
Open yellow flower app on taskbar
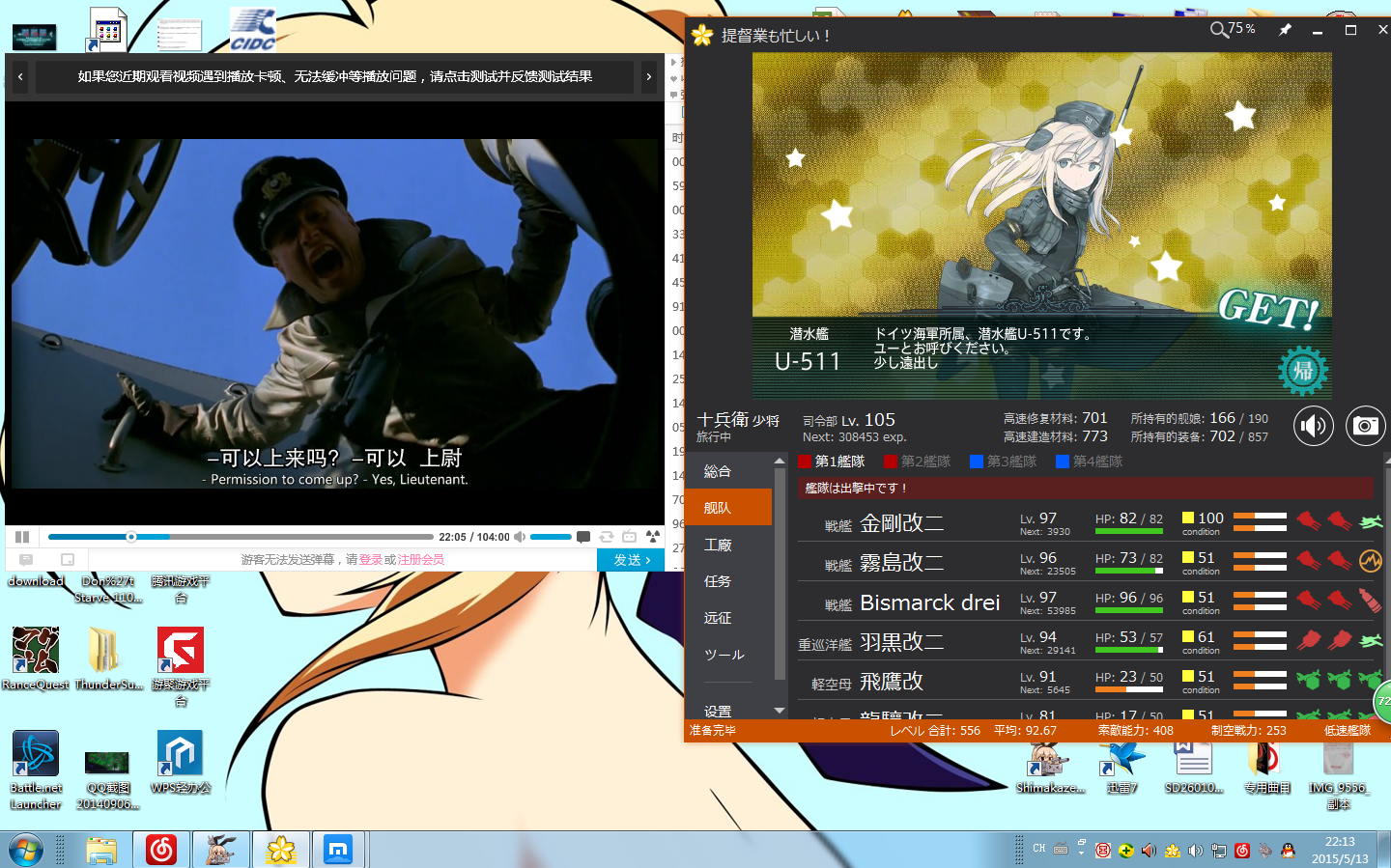[281, 851]
